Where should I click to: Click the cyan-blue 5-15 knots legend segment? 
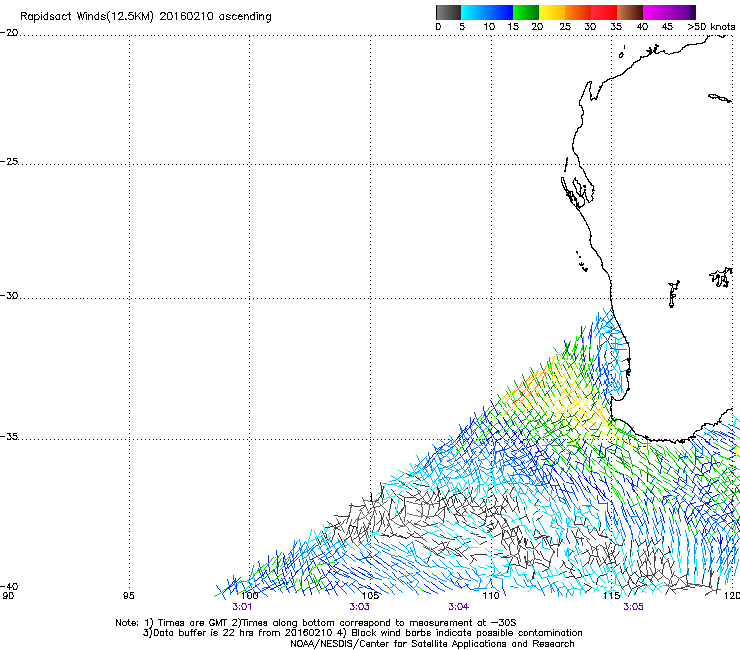point(487,12)
